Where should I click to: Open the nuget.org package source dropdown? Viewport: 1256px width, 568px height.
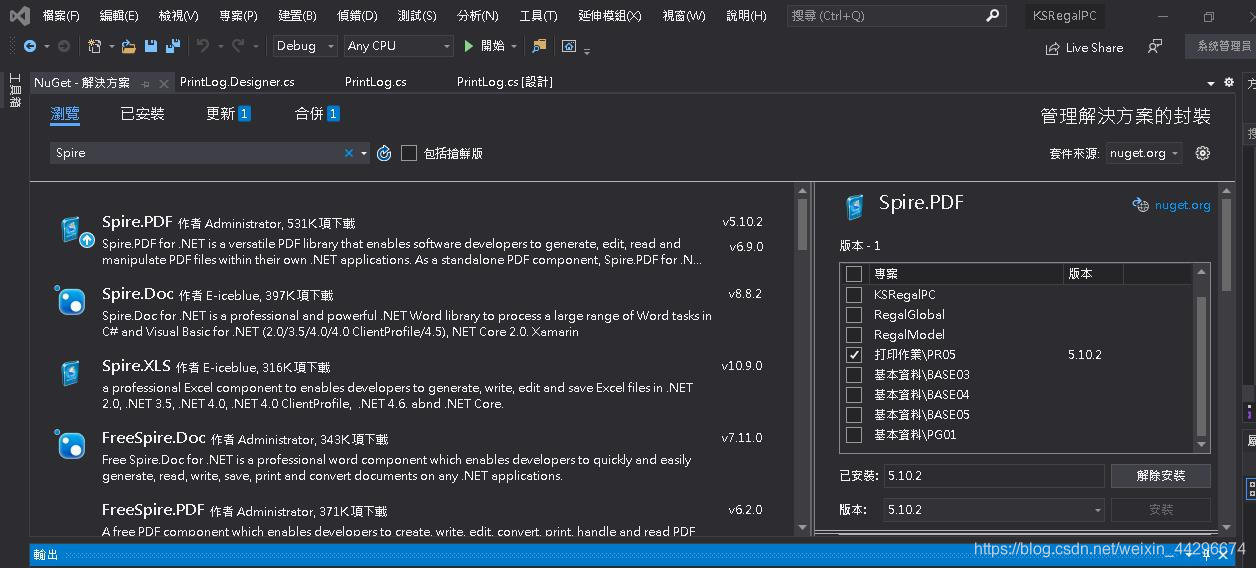pyautogui.click(x=1145, y=153)
